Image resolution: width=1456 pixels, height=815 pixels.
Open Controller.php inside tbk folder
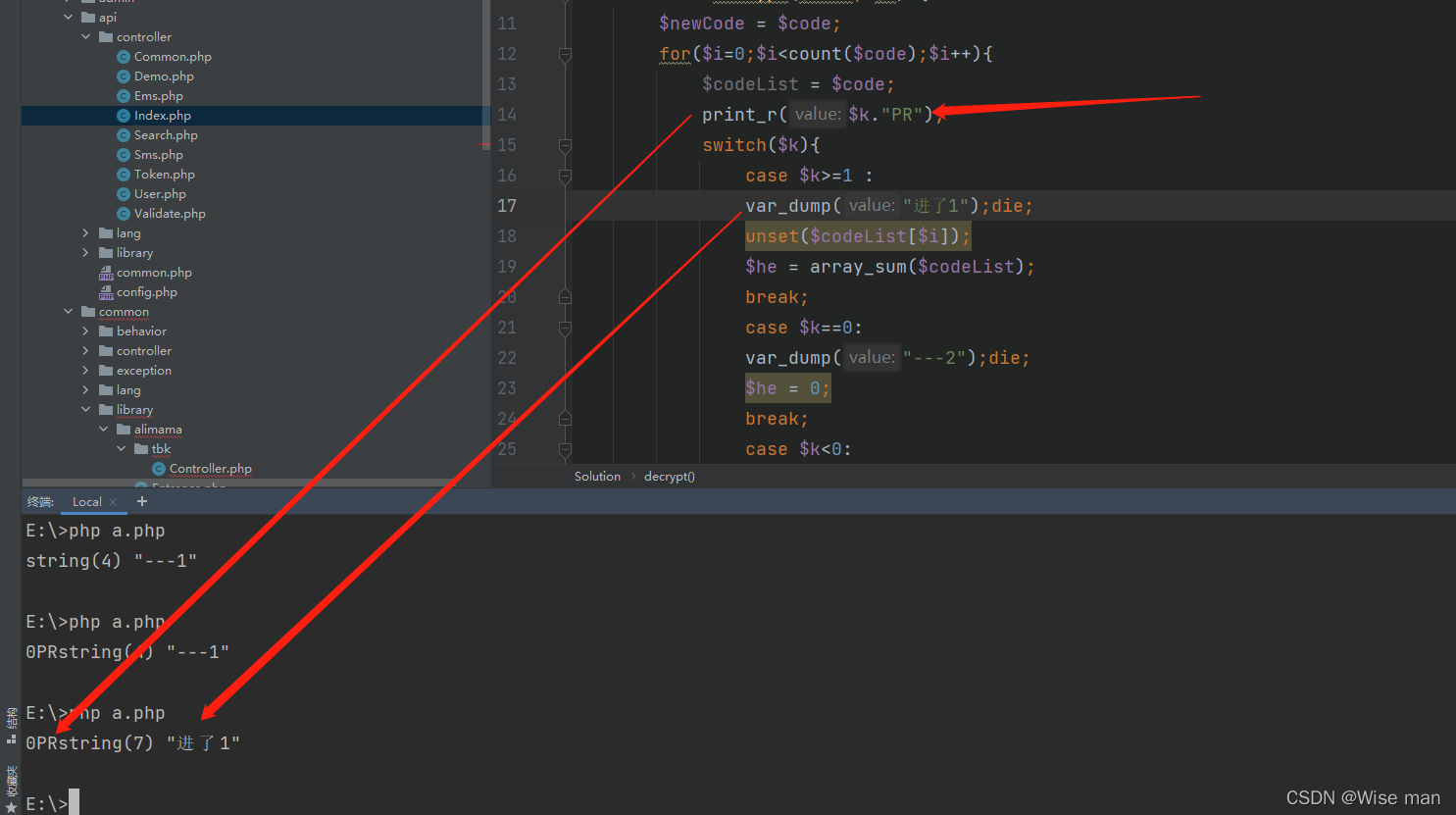(x=211, y=469)
